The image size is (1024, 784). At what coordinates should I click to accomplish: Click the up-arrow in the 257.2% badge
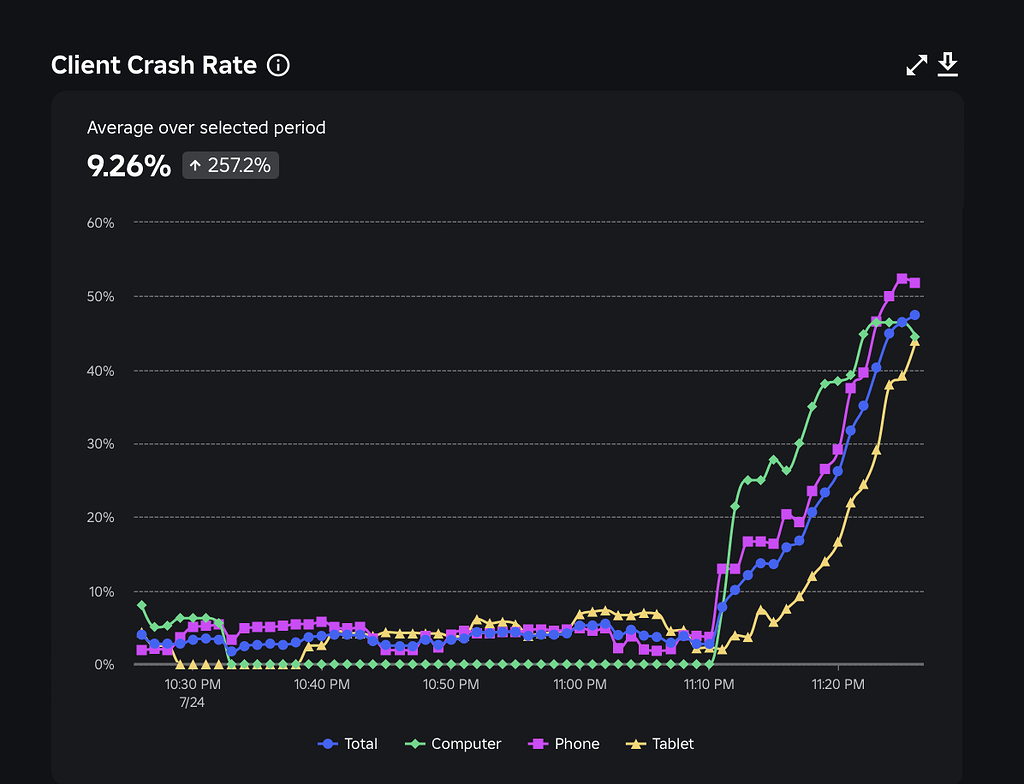pyautogui.click(x=195, y=166)
